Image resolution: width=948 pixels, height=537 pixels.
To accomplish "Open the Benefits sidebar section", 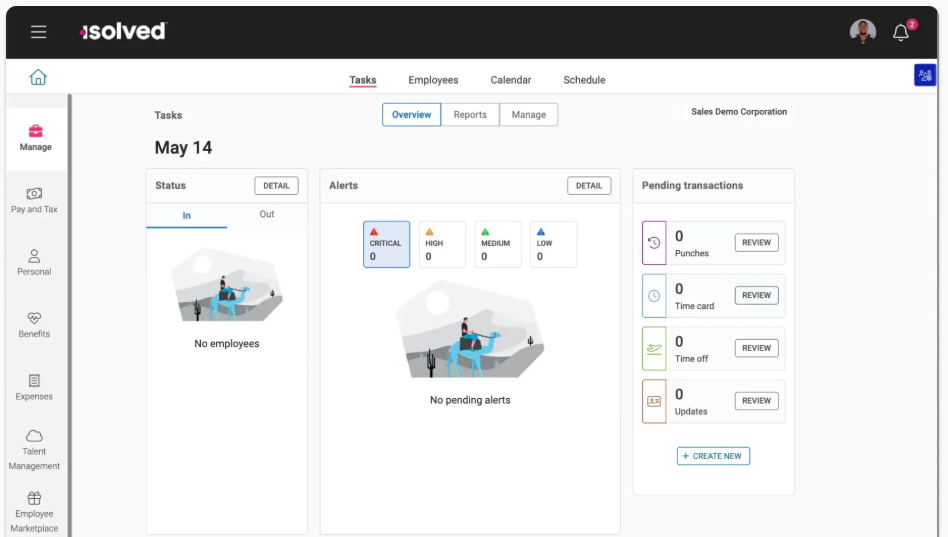I will click(34, 324).
